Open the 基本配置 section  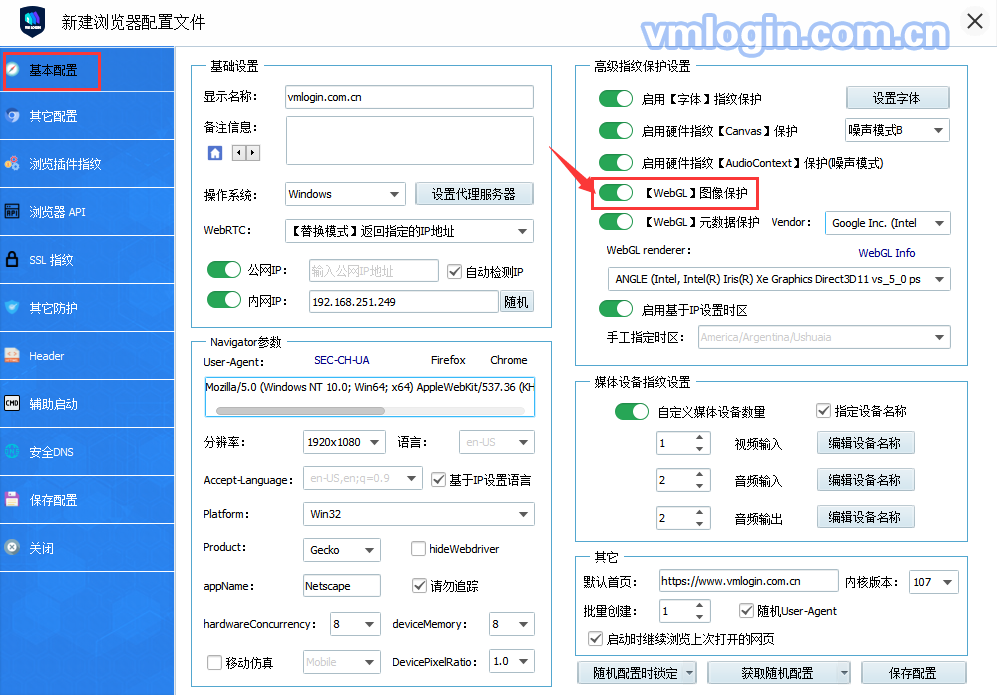[87, 70]
